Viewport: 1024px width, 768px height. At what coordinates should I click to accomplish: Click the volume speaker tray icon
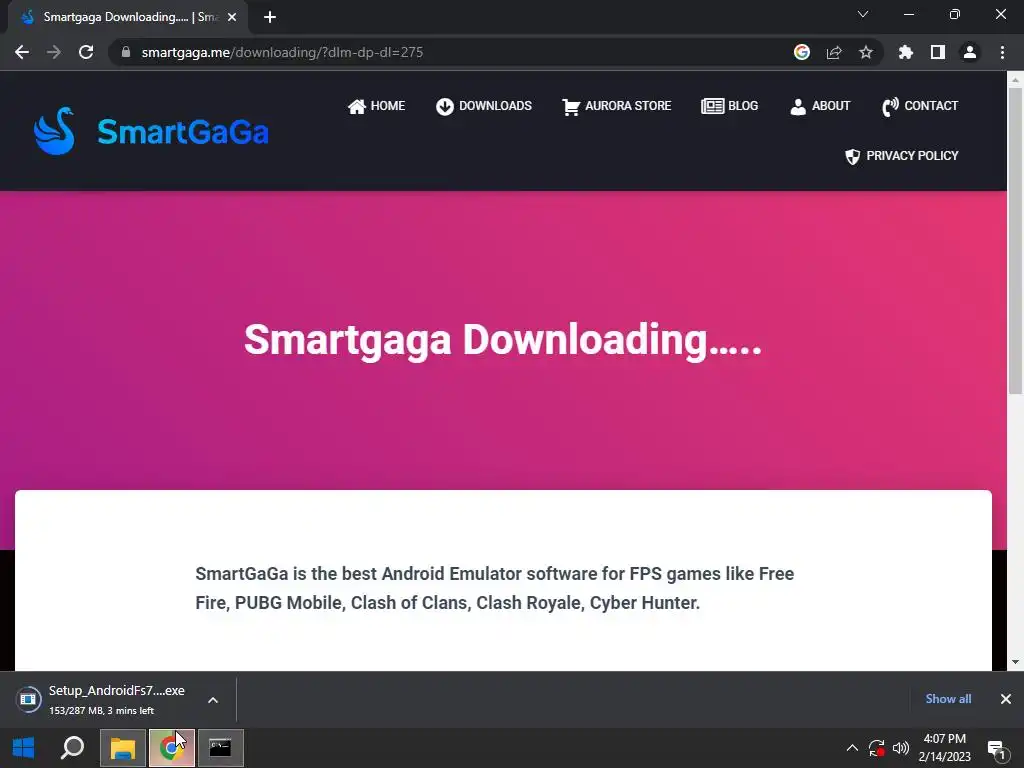901,748
